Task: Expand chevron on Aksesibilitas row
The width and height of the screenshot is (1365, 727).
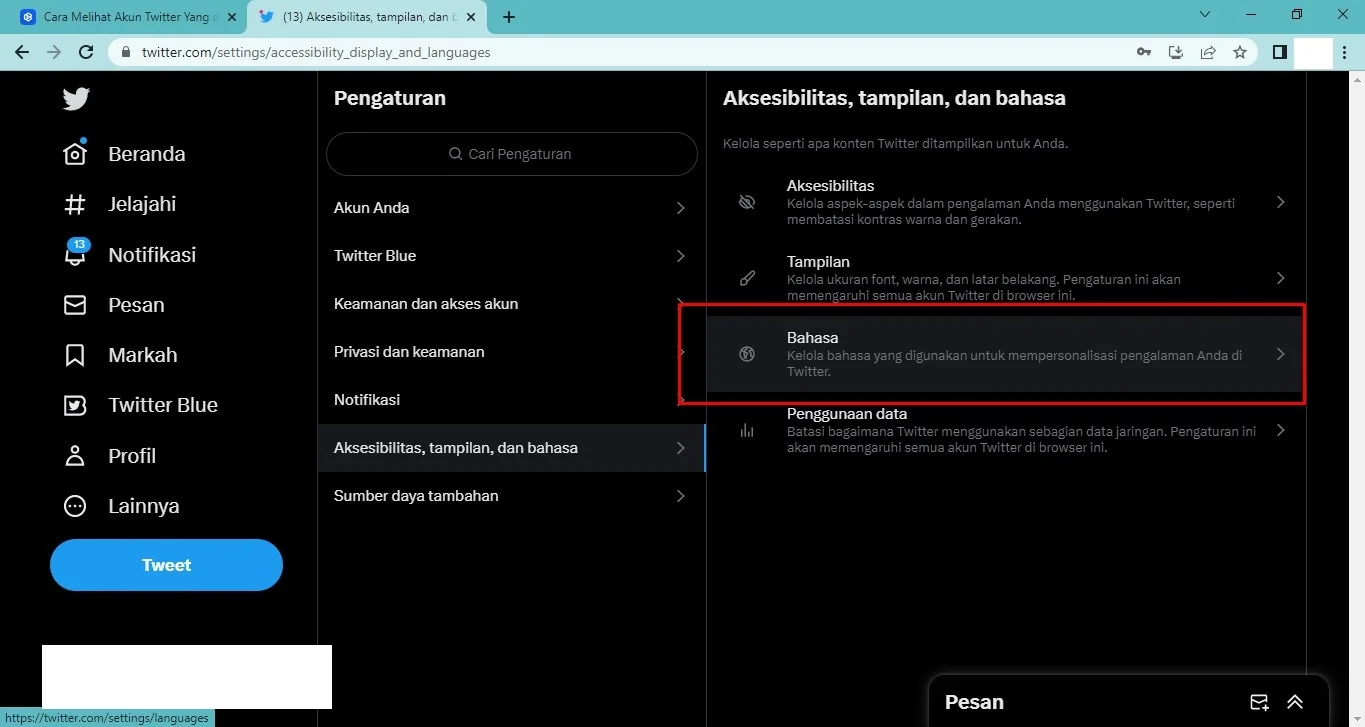Action: click(x=1281, y=202)
